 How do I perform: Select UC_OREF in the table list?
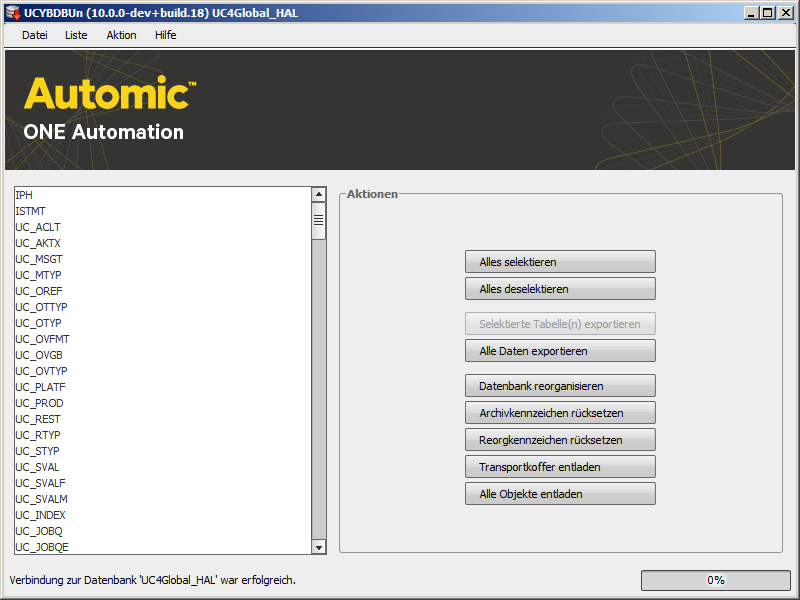[x=163, y=291]
